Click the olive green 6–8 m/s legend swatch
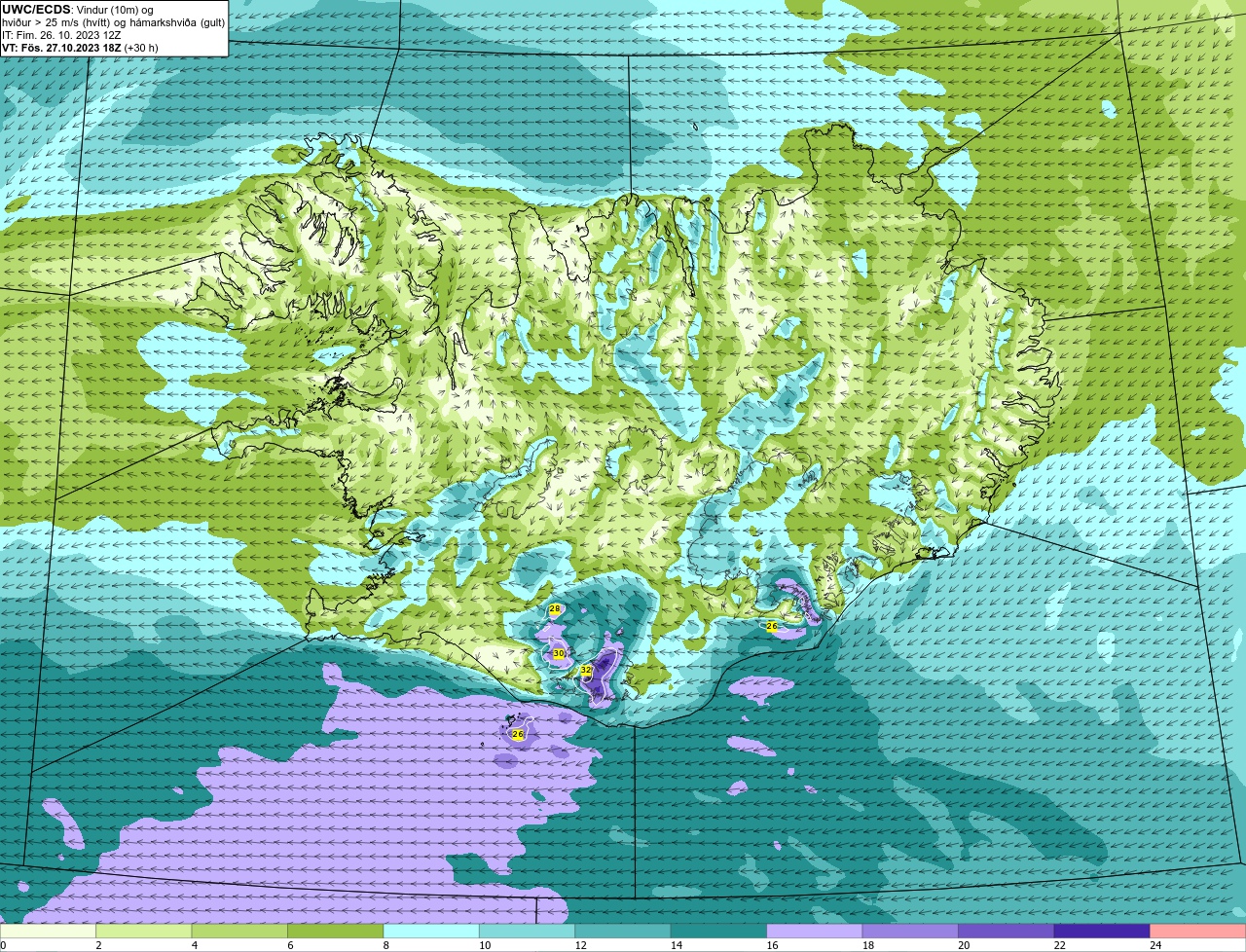The image size is (1246, 952). [336, 931]
